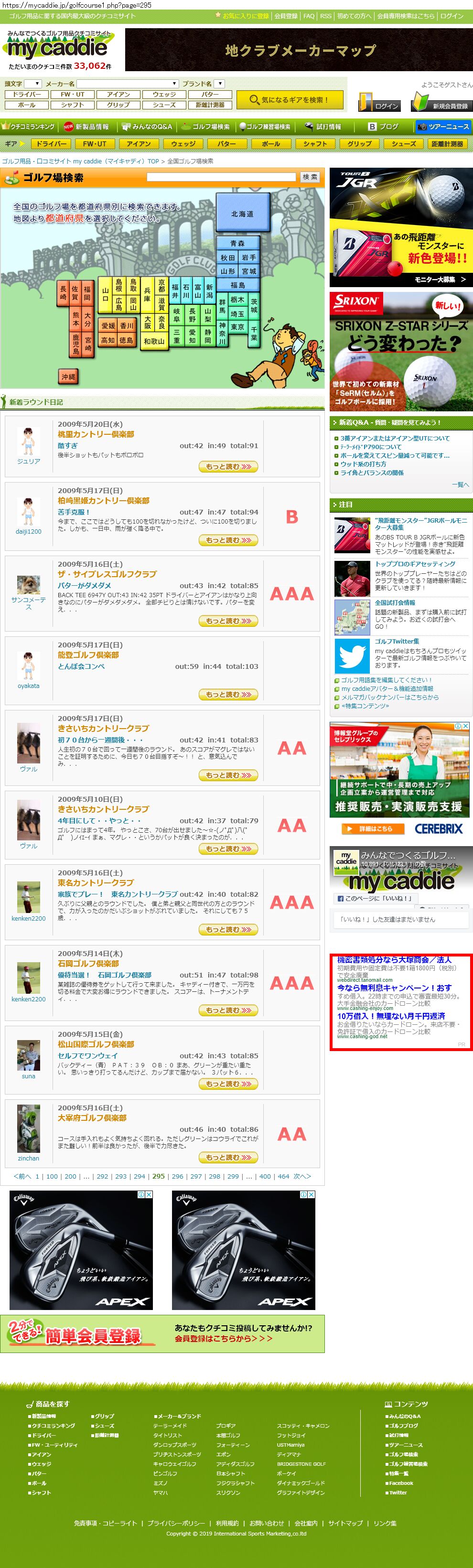Click ジュリア user avatar icon

coord(28,441)
